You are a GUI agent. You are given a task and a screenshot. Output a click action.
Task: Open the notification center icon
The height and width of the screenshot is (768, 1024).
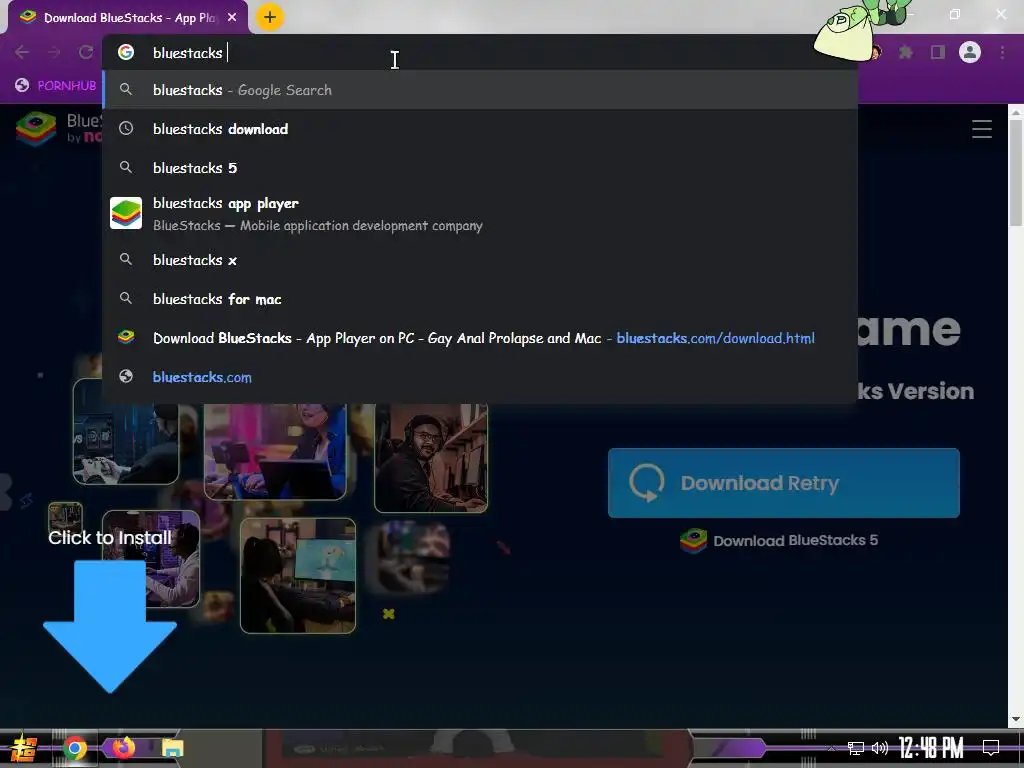pos(991,748)
